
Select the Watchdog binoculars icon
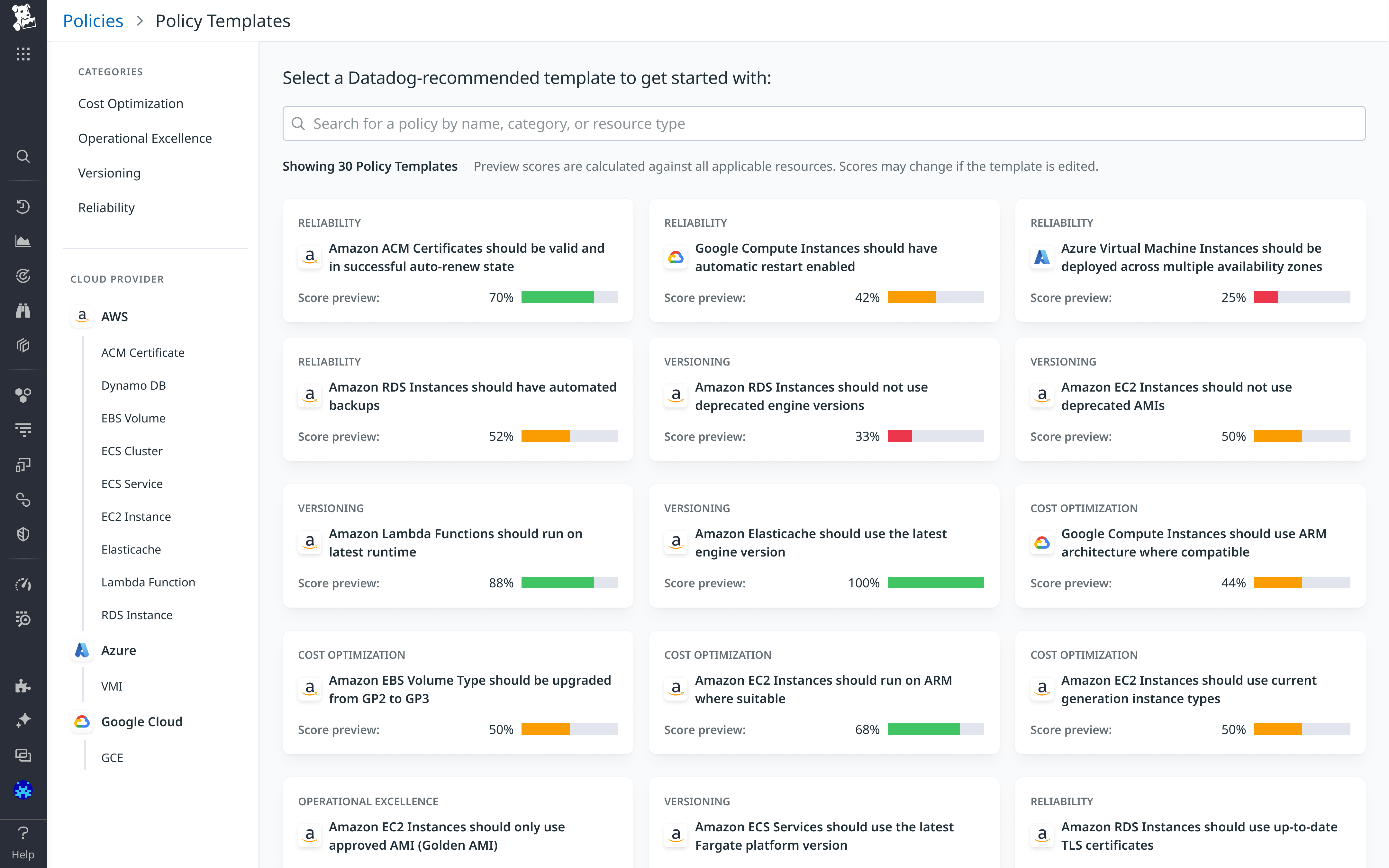[x=23, y=310]
